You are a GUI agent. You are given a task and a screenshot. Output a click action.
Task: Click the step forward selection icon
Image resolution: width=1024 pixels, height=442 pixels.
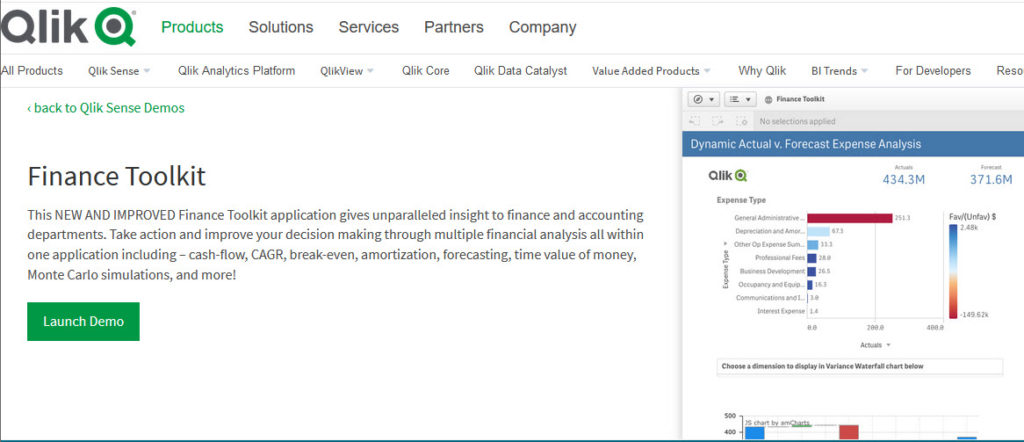point(718,121)
